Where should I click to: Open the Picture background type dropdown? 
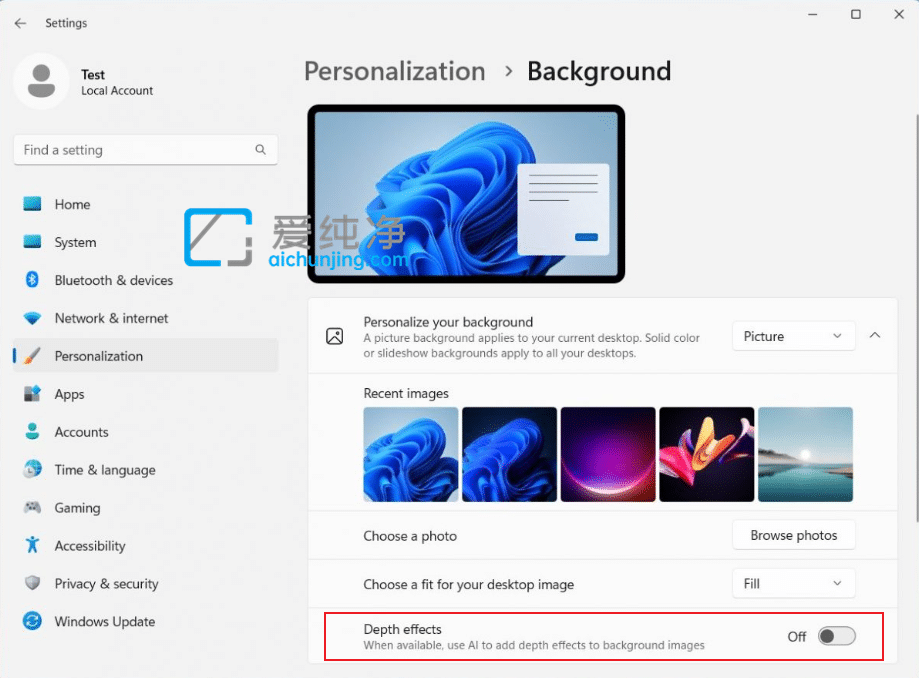[x=793, y=336]
